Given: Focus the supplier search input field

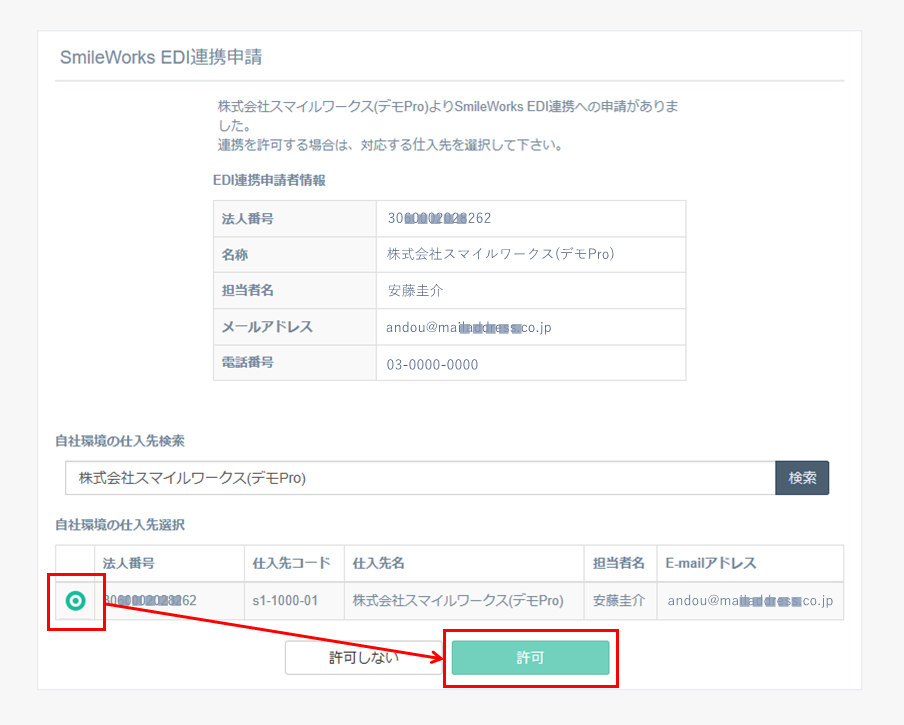Looking at the screenshot, I should [420, 478].
